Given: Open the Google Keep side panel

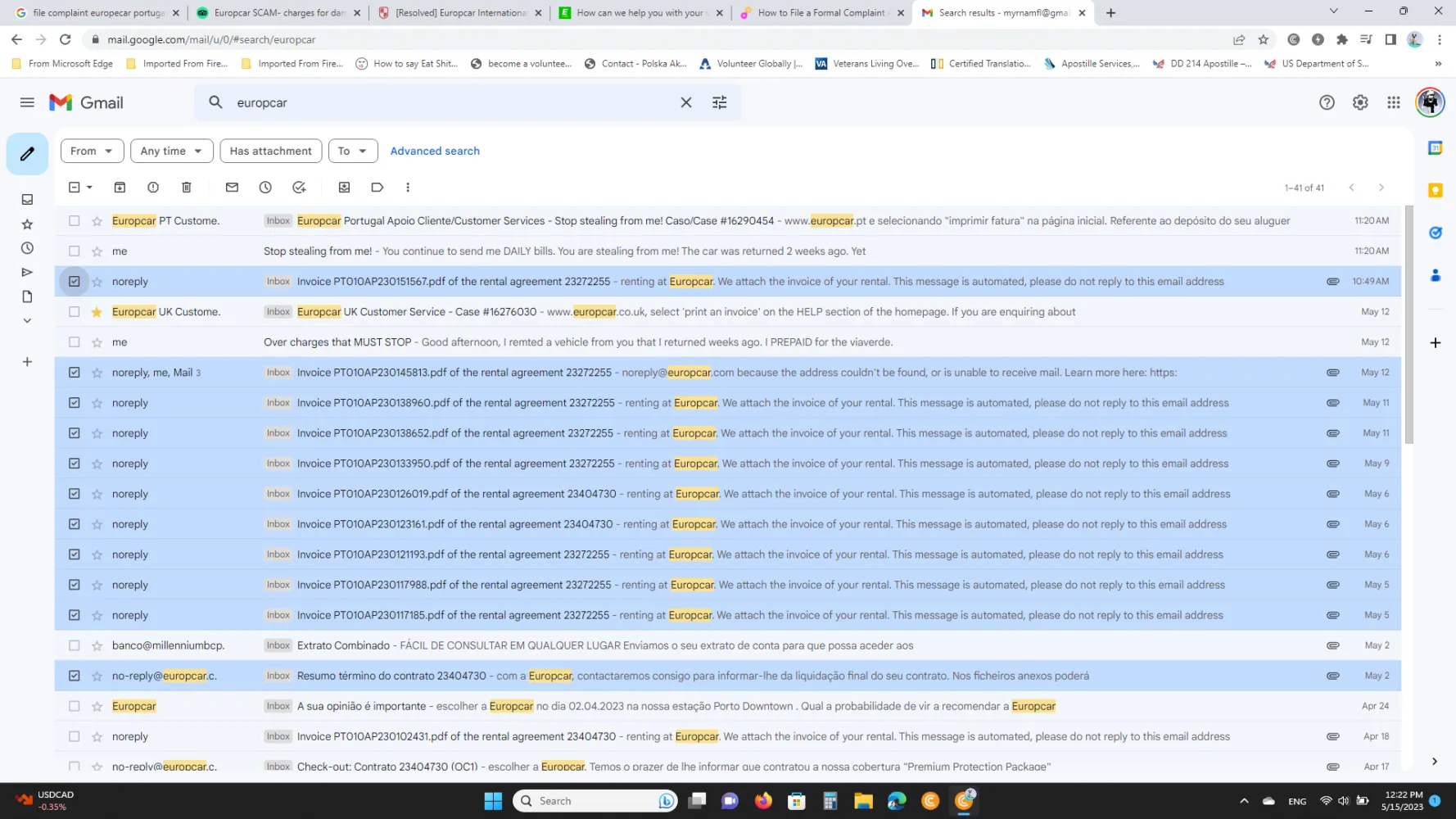Looking at the screenshot, I should point(1435,190).
